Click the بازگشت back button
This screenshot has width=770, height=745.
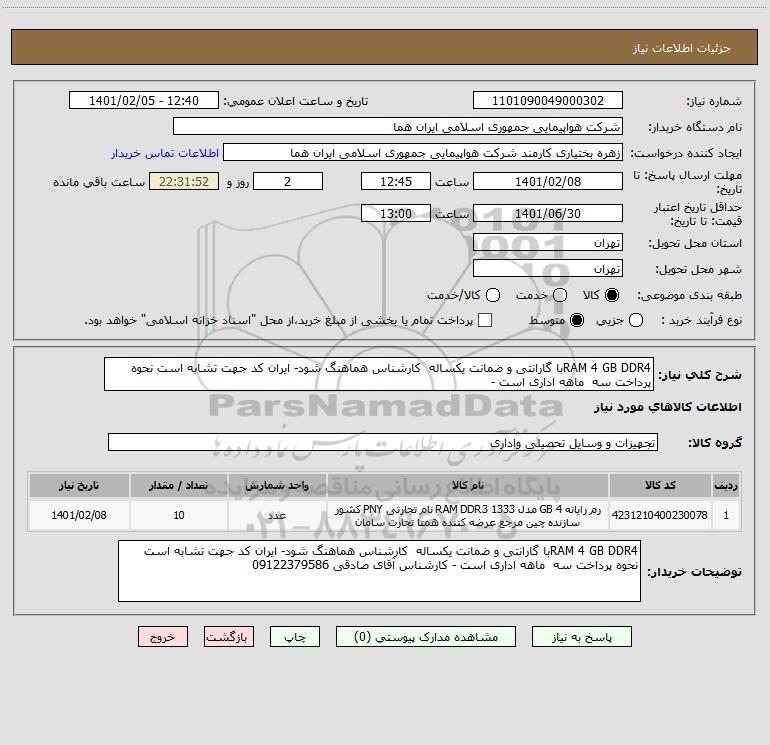tap(229, 637)
